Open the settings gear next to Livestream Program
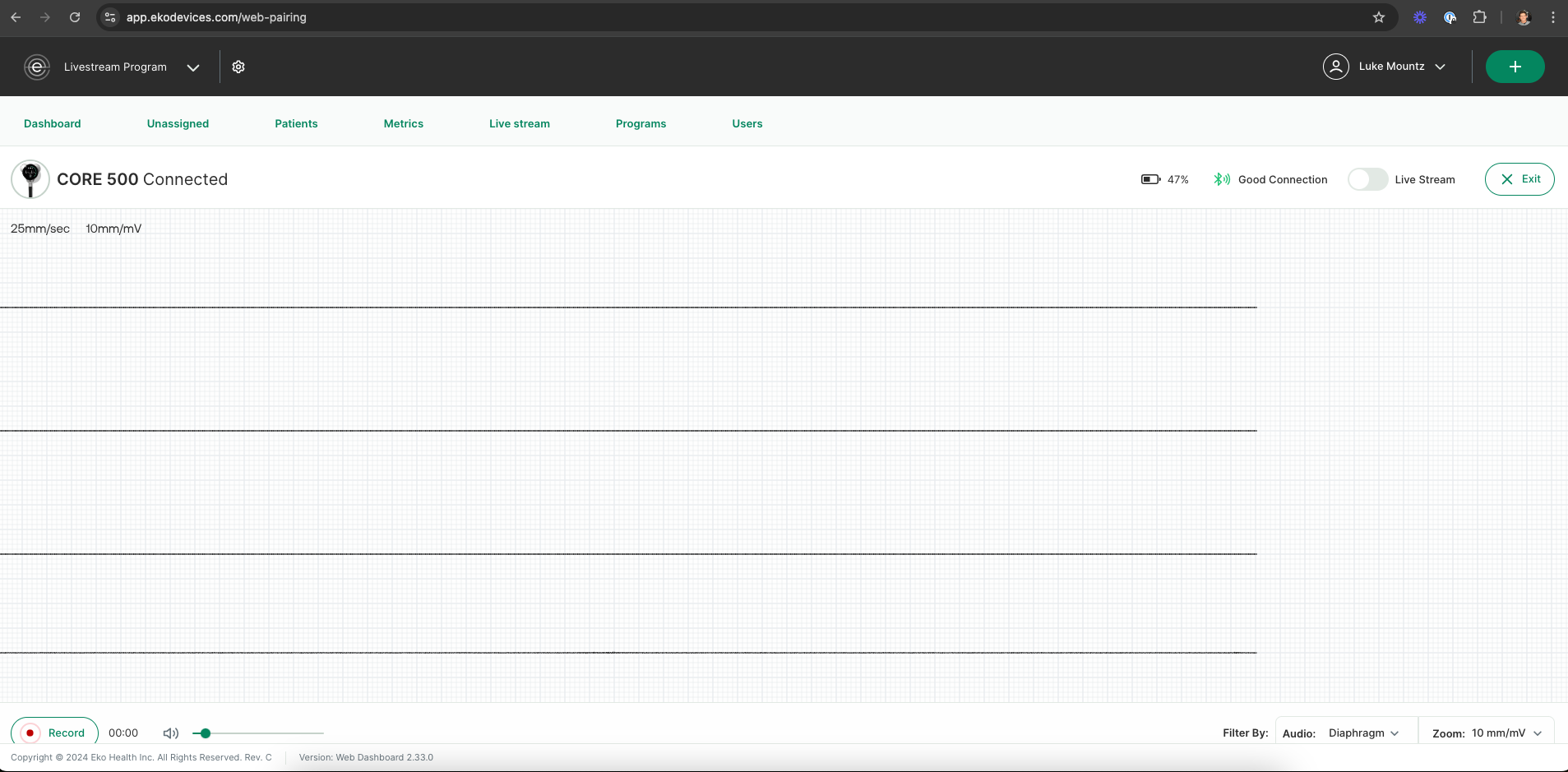 [238, 67]
